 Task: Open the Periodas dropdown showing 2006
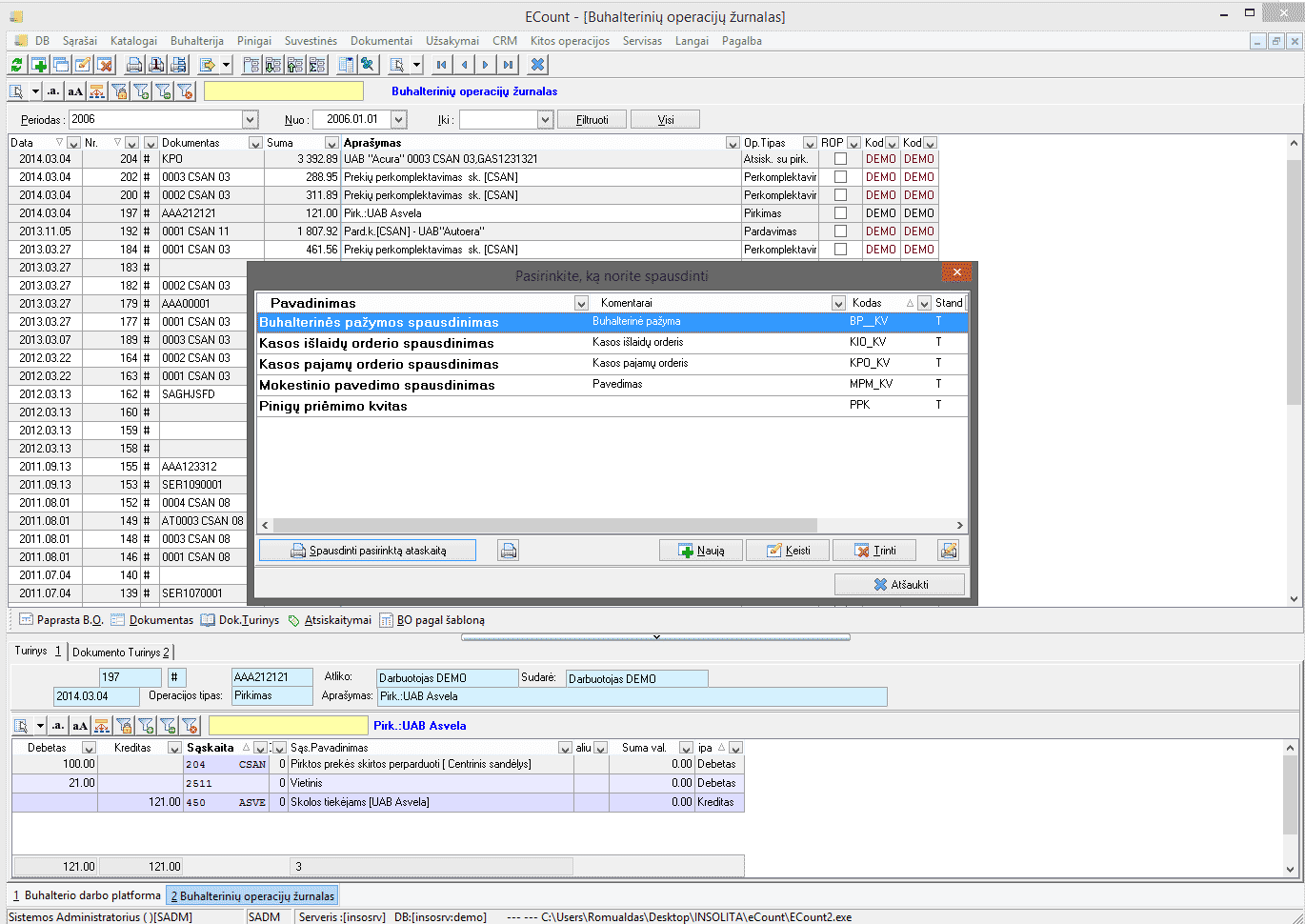pos(250,120)
